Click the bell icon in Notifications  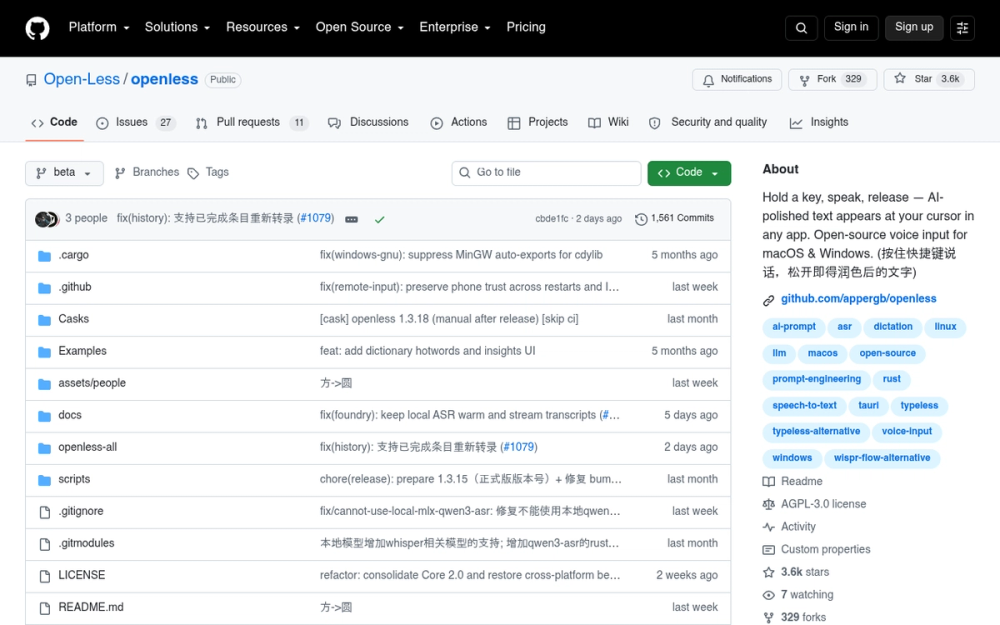(x=708, y=80)
